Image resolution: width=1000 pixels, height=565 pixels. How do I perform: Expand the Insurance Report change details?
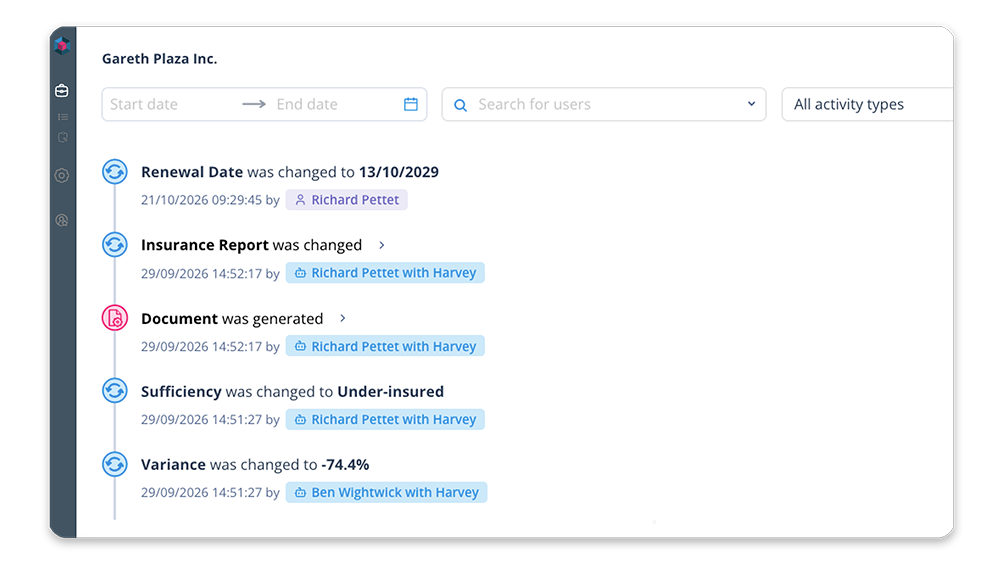tap(381, 245)
